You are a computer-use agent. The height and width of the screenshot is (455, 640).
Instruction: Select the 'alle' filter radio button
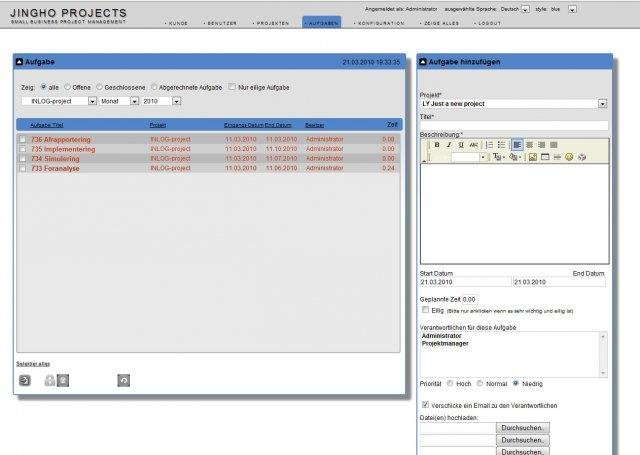[x=44, y=87]
